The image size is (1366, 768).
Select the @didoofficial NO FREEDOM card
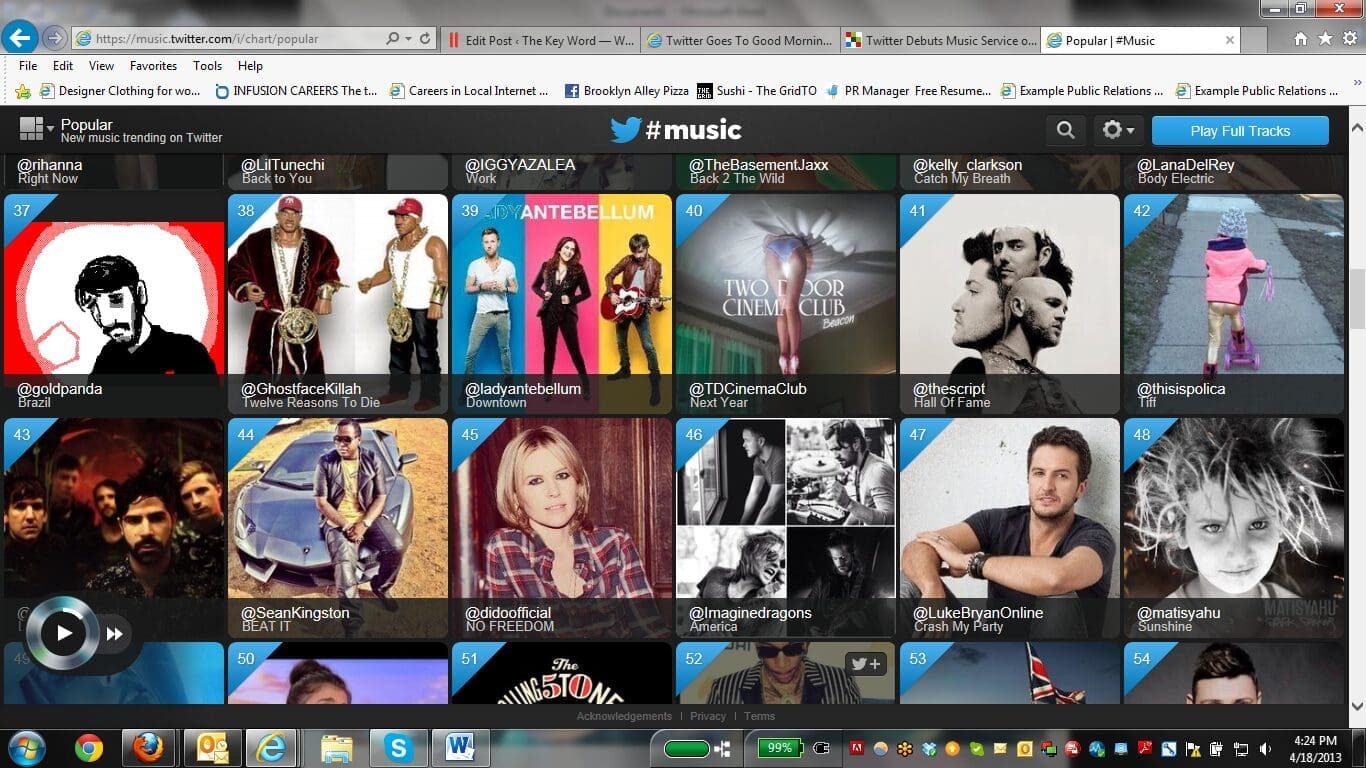coord(562,528)
